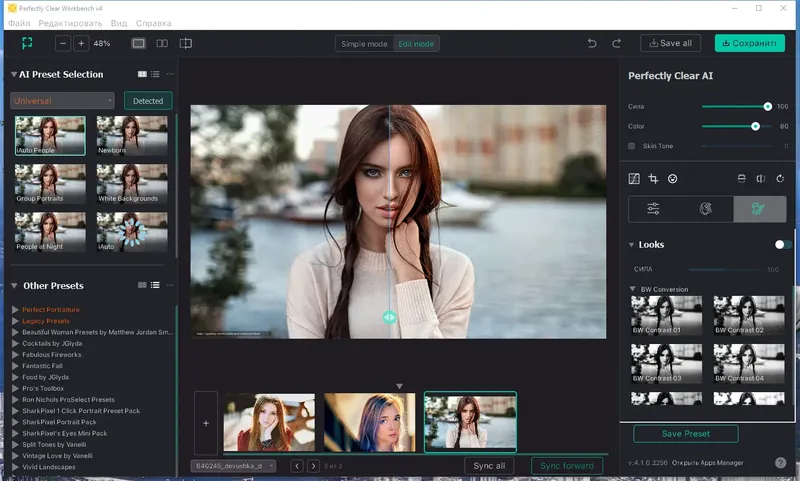Expand the Fantastic Fall preset folder
Image resolution: width=800 pixels, height=481 pixels.
15,365
